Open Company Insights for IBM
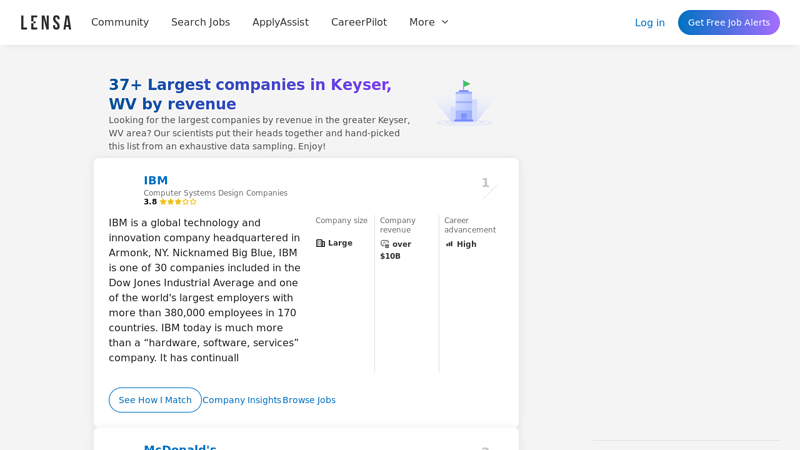This screenshot has height=450, width=800. (x=242, y=400)
